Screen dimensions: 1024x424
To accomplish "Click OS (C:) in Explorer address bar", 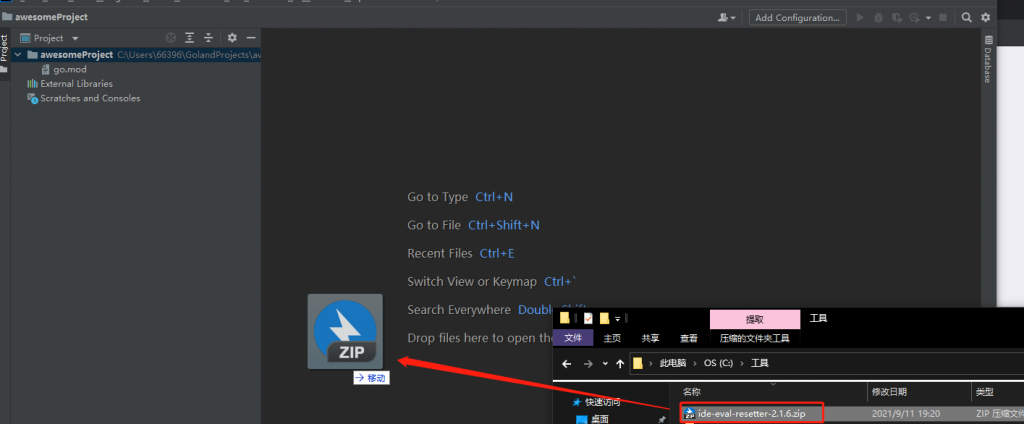I will [x=718, y=363].
